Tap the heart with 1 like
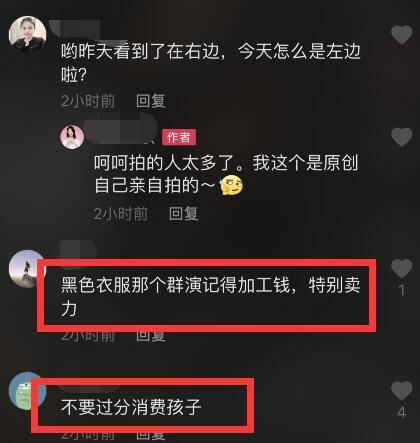Screen dimensions: 420x443 pos(402,268)
